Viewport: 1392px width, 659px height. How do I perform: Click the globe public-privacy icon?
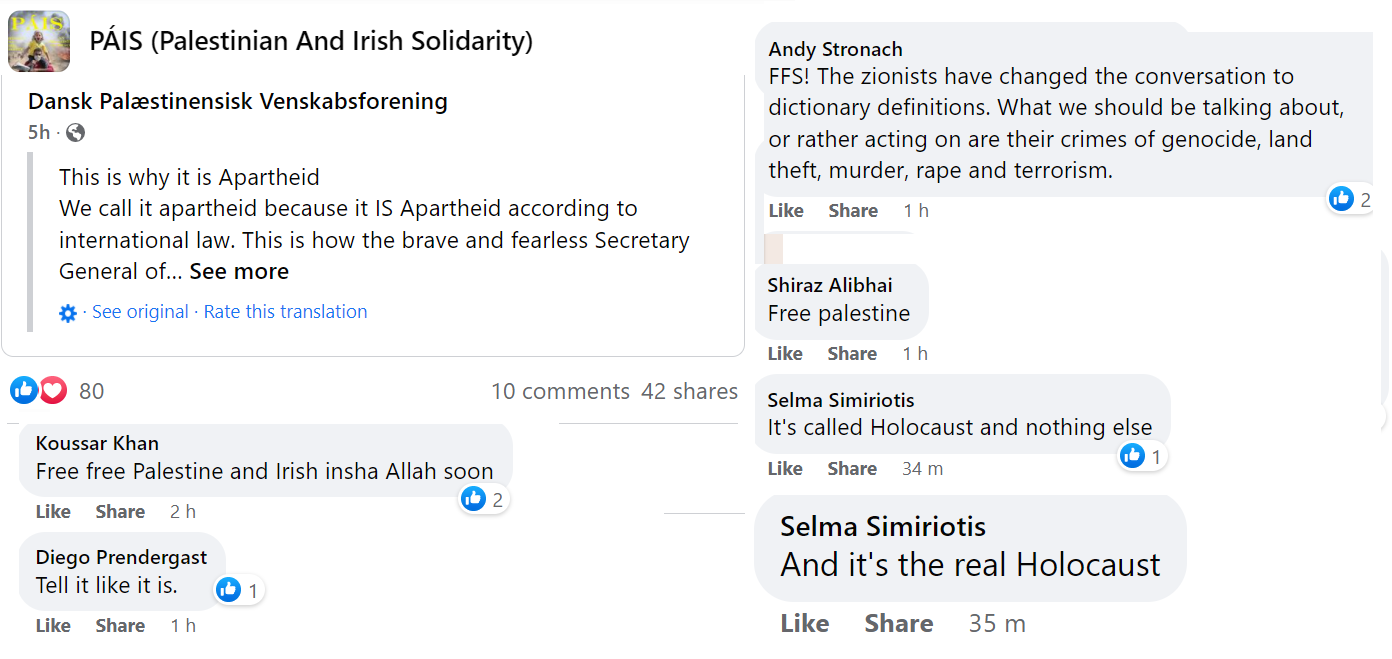(x=75, y=133)
